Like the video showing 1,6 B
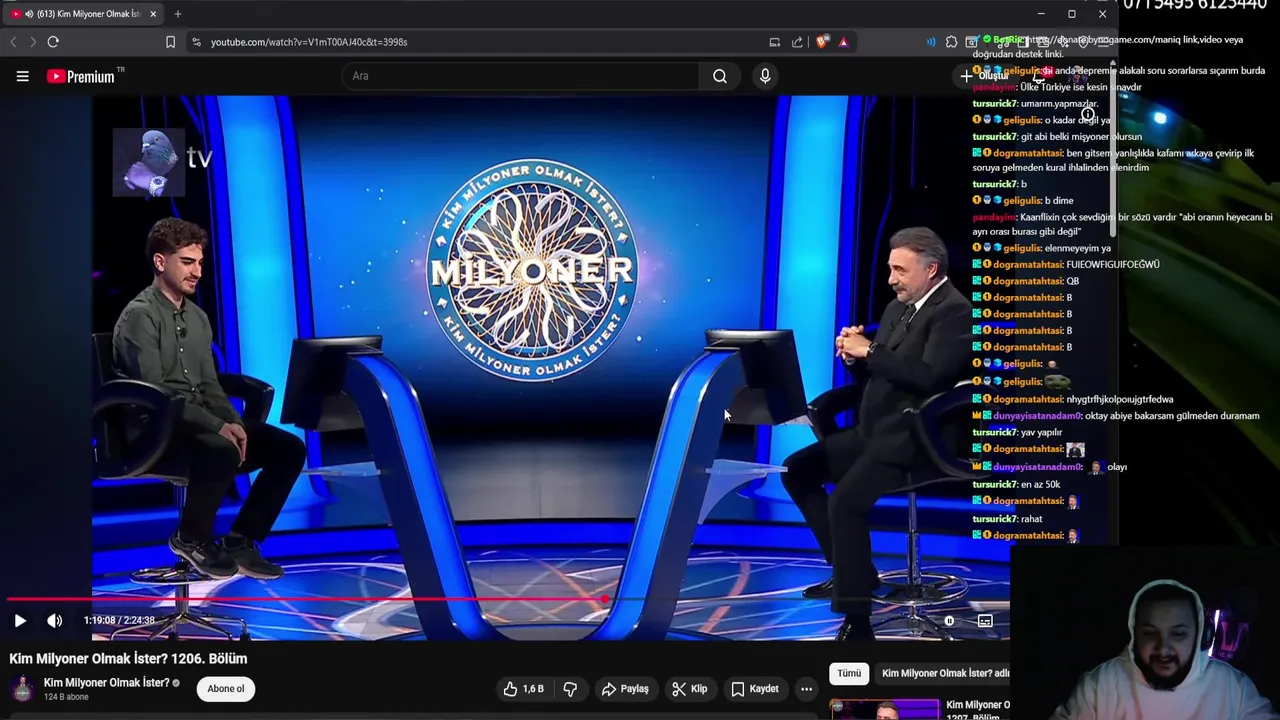This screenshot has width=1280, height=720. point(524,689)
